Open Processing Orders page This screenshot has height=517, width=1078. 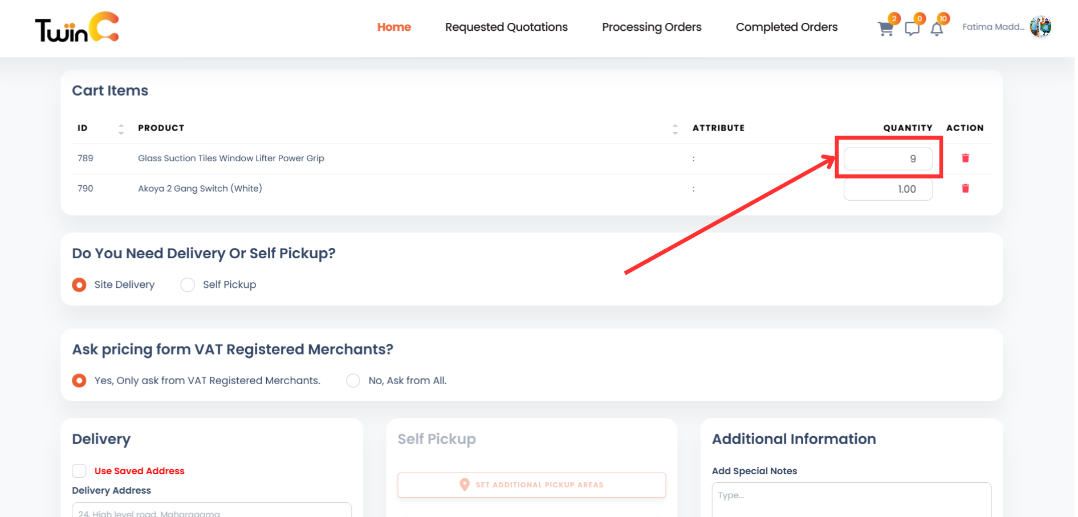tap(652, 28)
